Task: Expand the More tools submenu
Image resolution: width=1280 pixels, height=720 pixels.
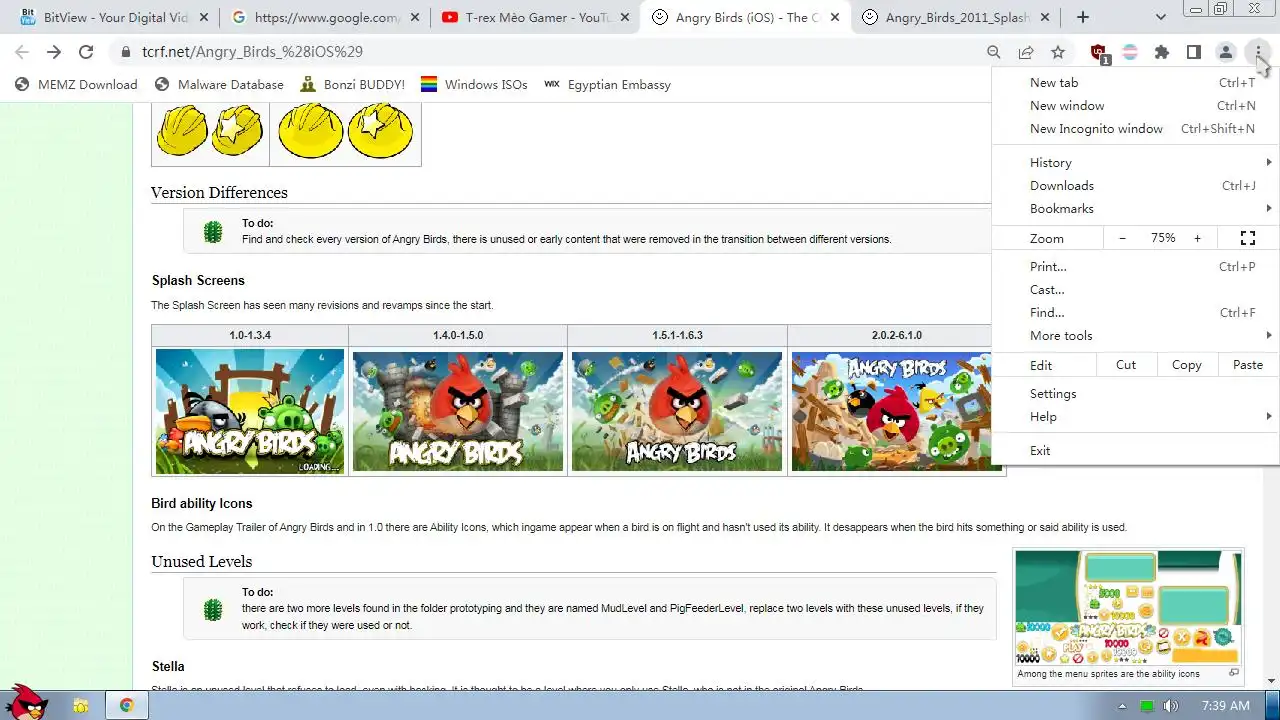Action: [1135, 336]
